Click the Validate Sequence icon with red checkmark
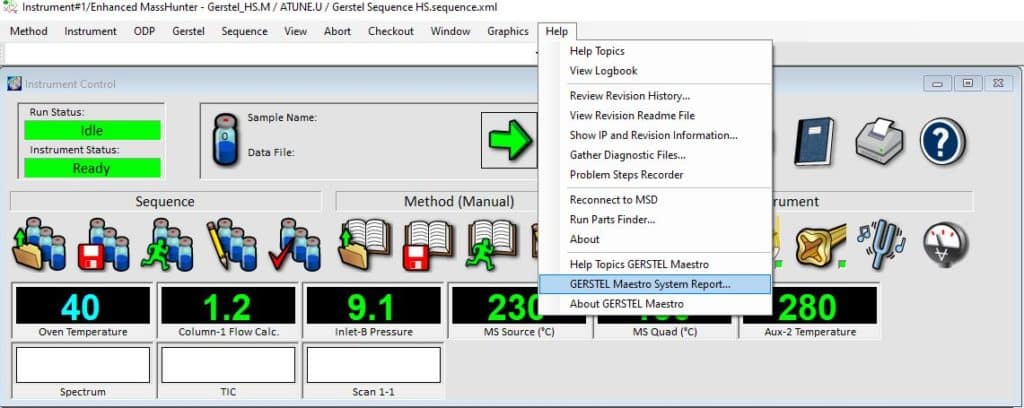The width and height of the screenshot is (1024, 408). 295,245
